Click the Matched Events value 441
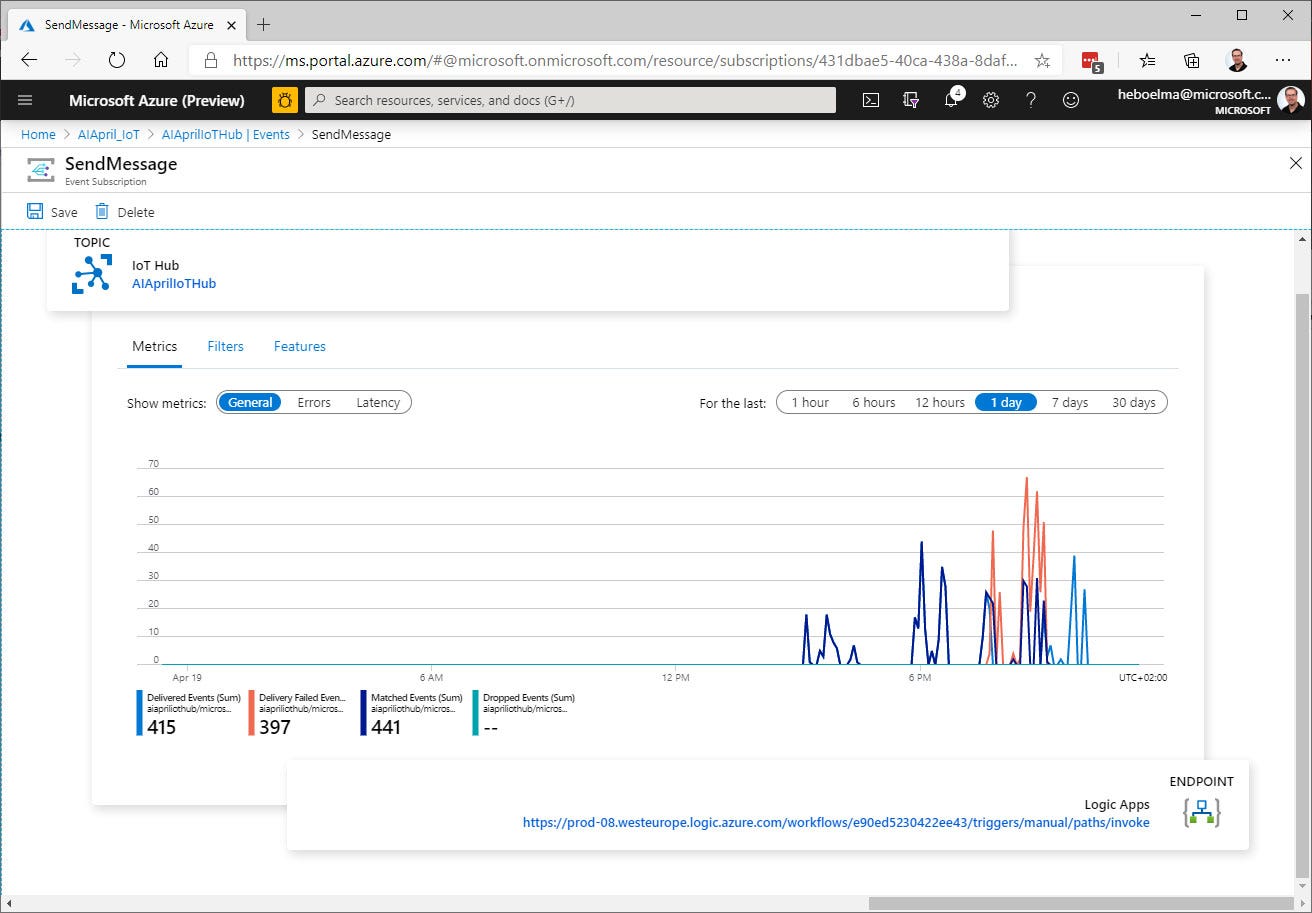The image size is (1312, 913). point(386,727)
